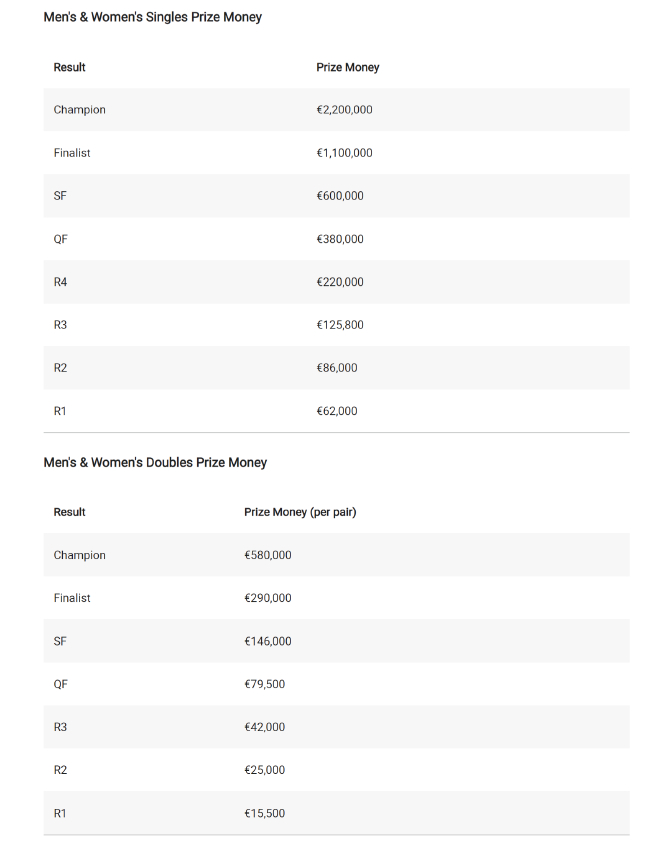Click the Men's & Women's Singles Prize Money heading
650x841 pixels.
pos(152,17)
